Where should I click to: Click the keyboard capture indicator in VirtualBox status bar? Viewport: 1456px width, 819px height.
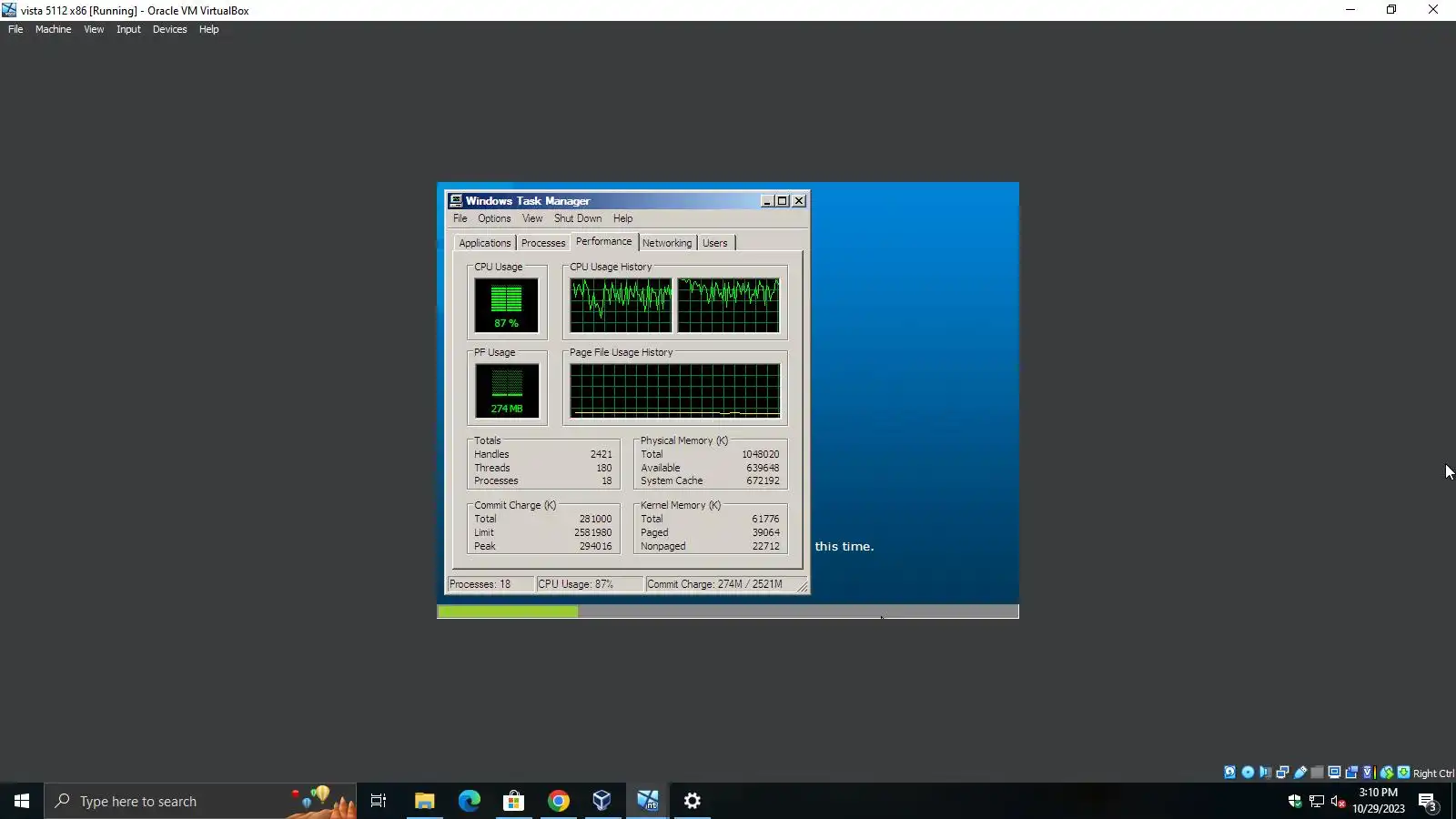(1403, 773)
